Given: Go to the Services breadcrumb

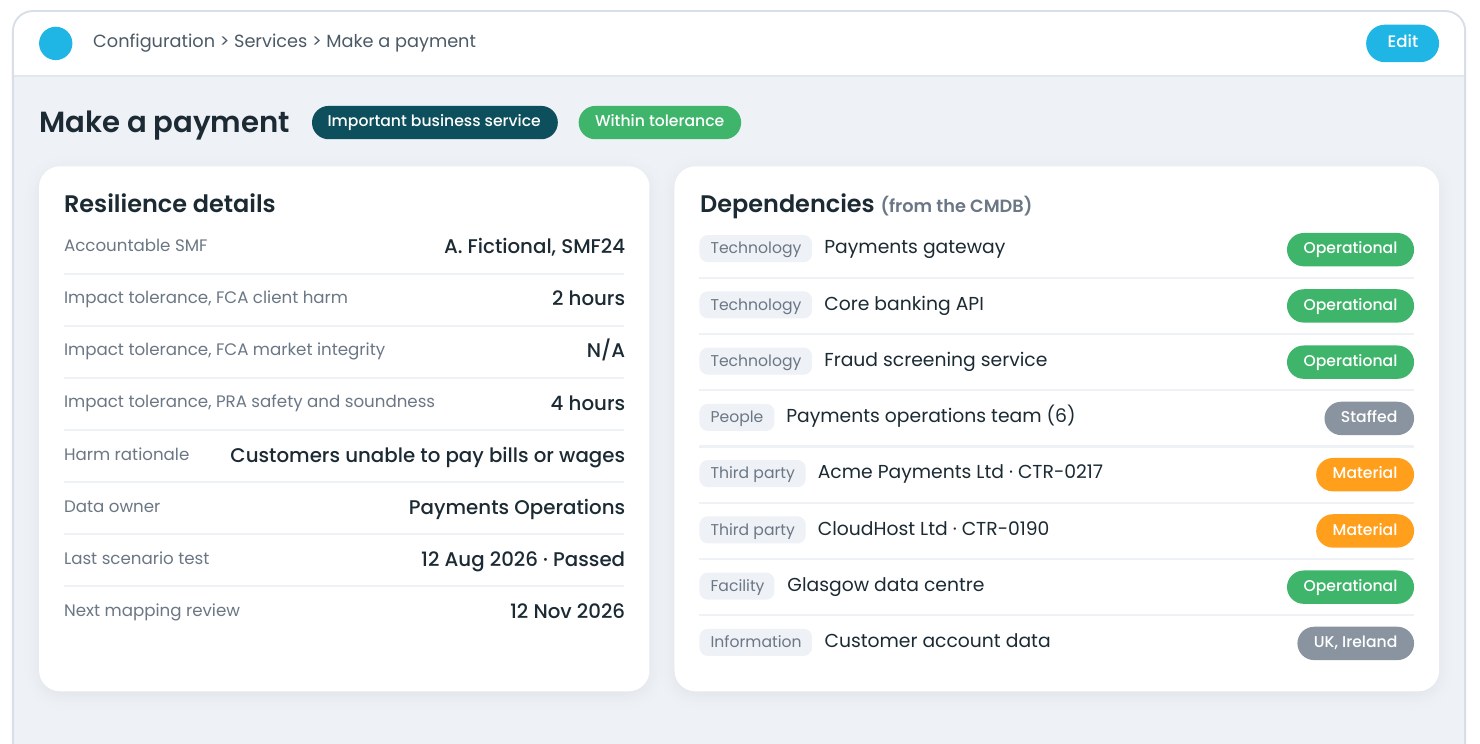Looking at the screenshot, I should pos(270,42).
